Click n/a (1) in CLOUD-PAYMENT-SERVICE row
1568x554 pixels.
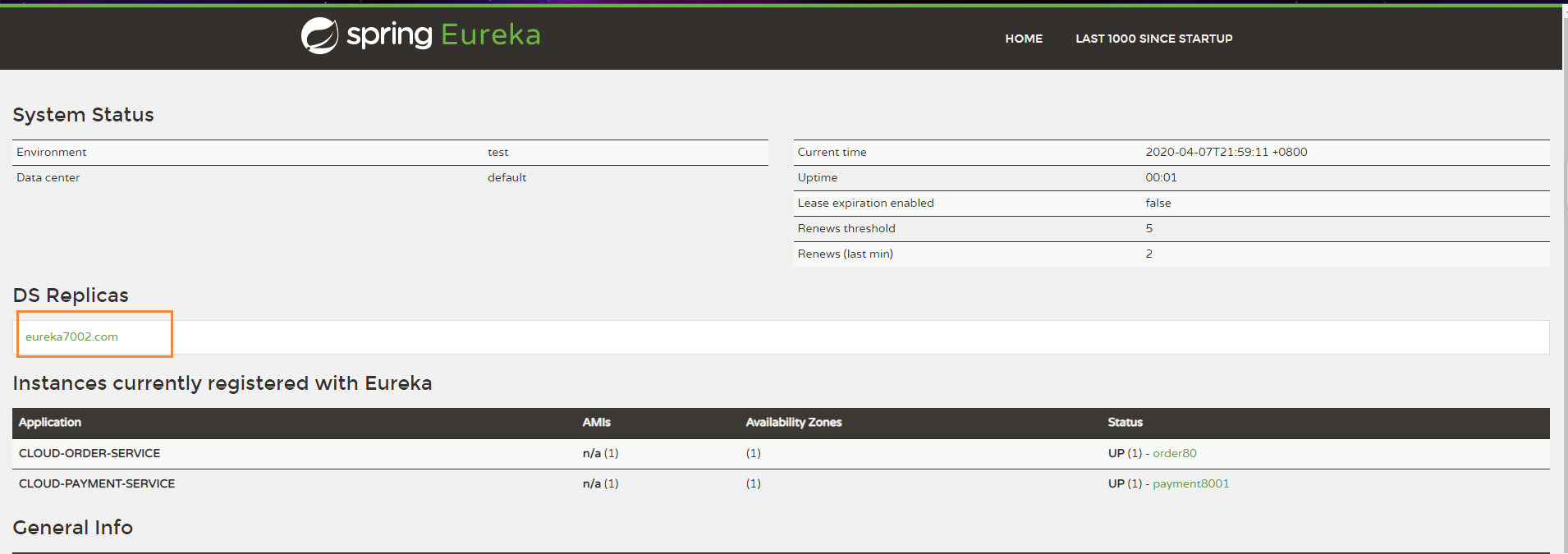[600, 483]
